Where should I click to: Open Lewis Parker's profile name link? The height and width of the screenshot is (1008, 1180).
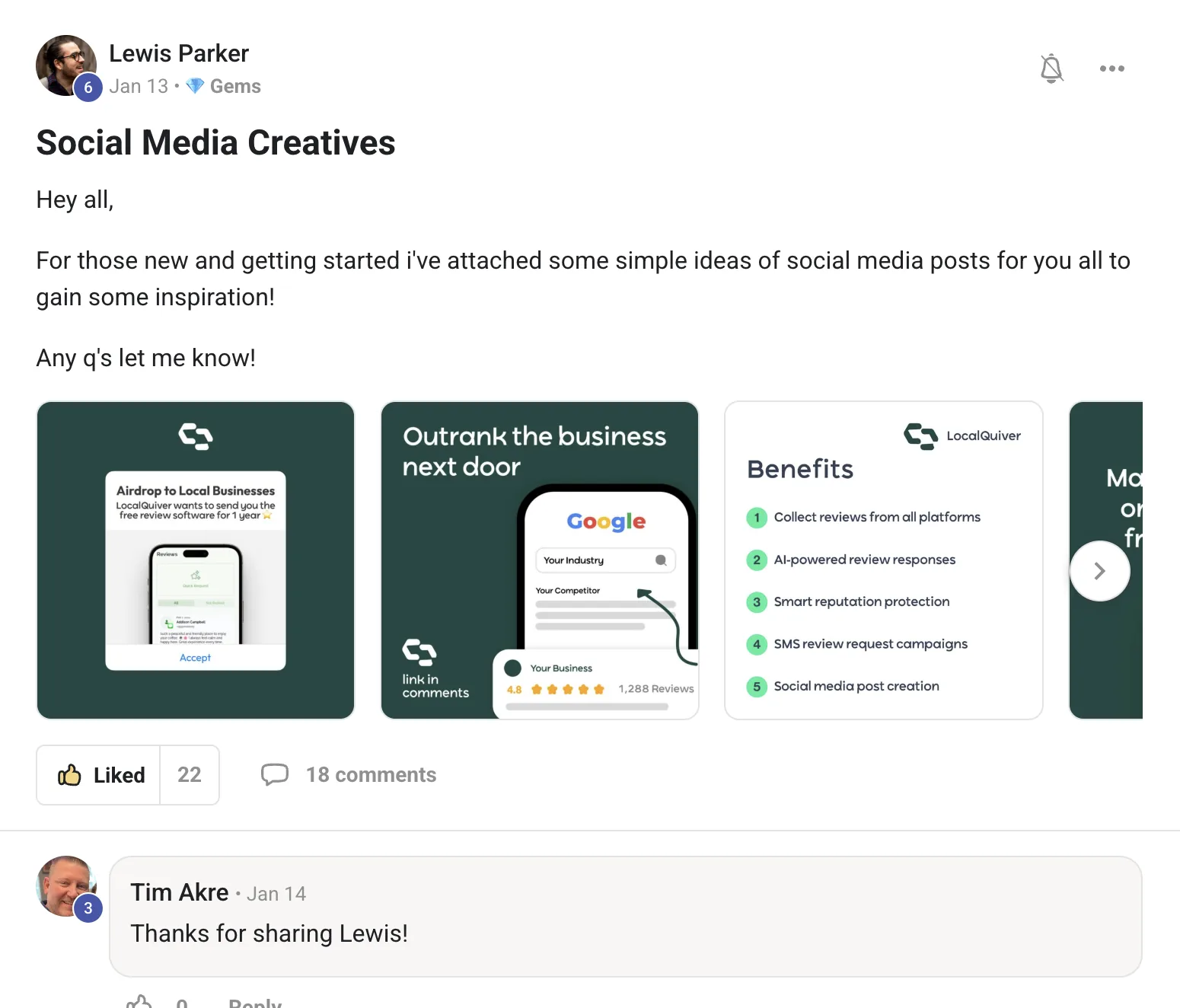[x=179, y=53]
